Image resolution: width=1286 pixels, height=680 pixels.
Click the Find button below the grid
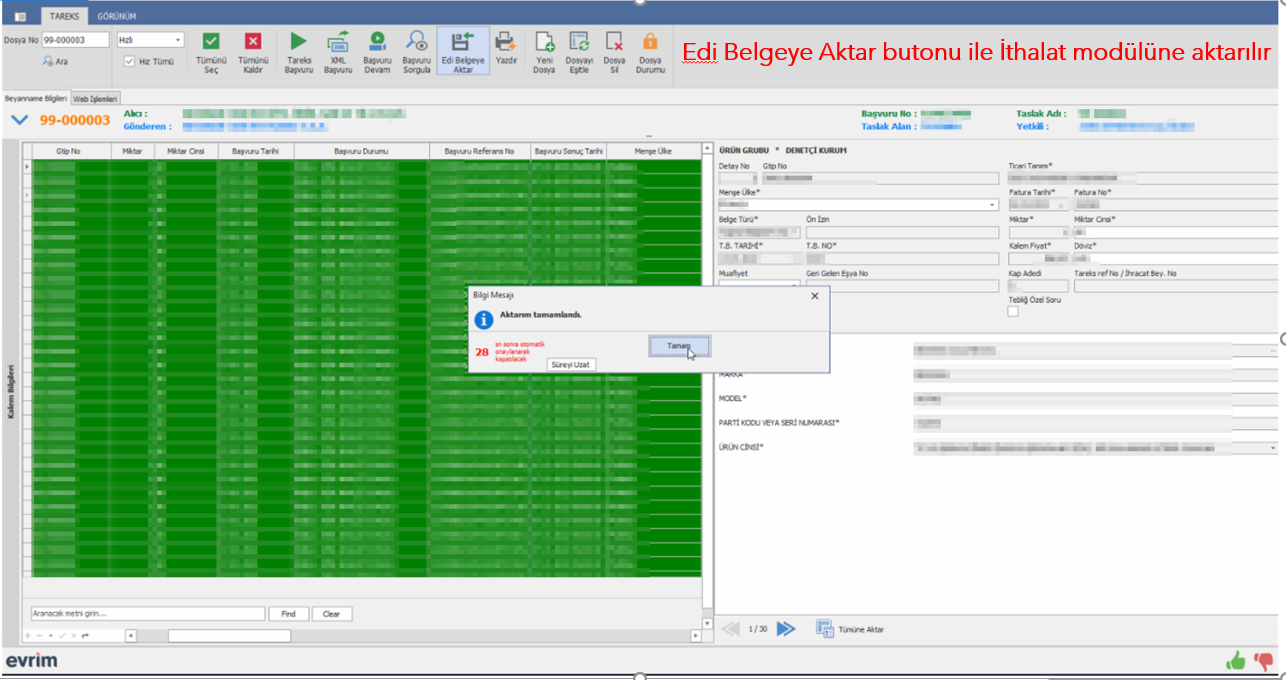coord(288,614)
